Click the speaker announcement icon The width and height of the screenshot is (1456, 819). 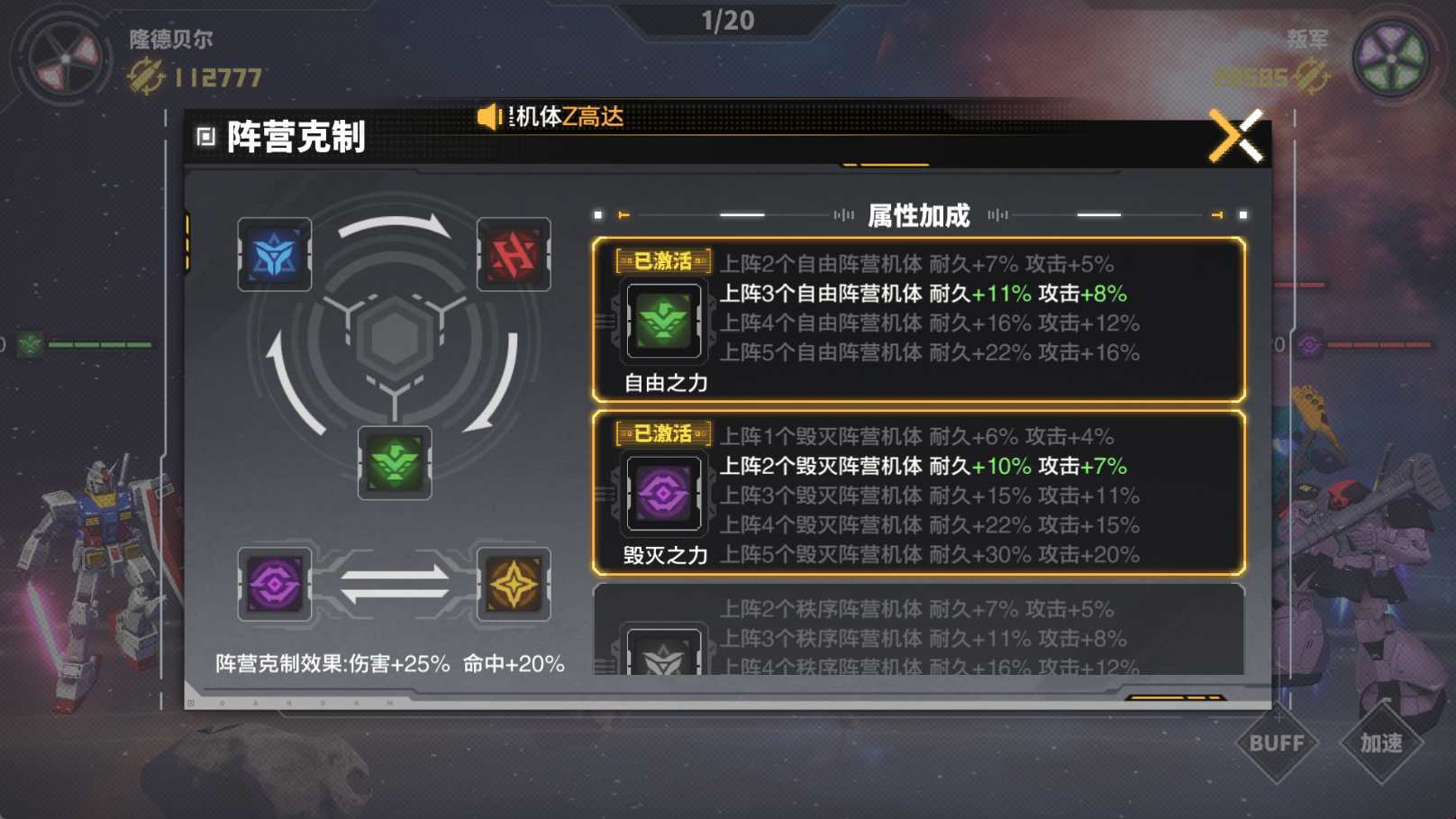coord(489,116)
